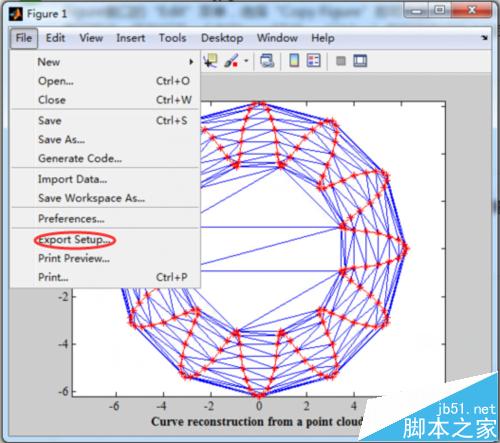Click the Hide Plot Tools icon
The width and height of the screenshot is (500, 443).
click(341, 61)
